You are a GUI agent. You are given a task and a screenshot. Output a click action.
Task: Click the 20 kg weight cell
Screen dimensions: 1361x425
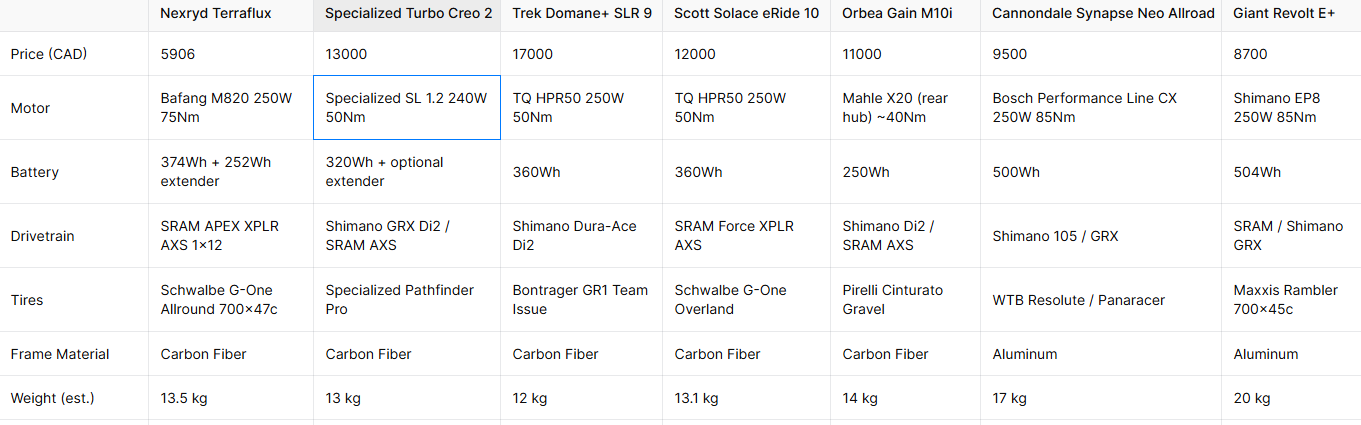(x=1252, y=398)
